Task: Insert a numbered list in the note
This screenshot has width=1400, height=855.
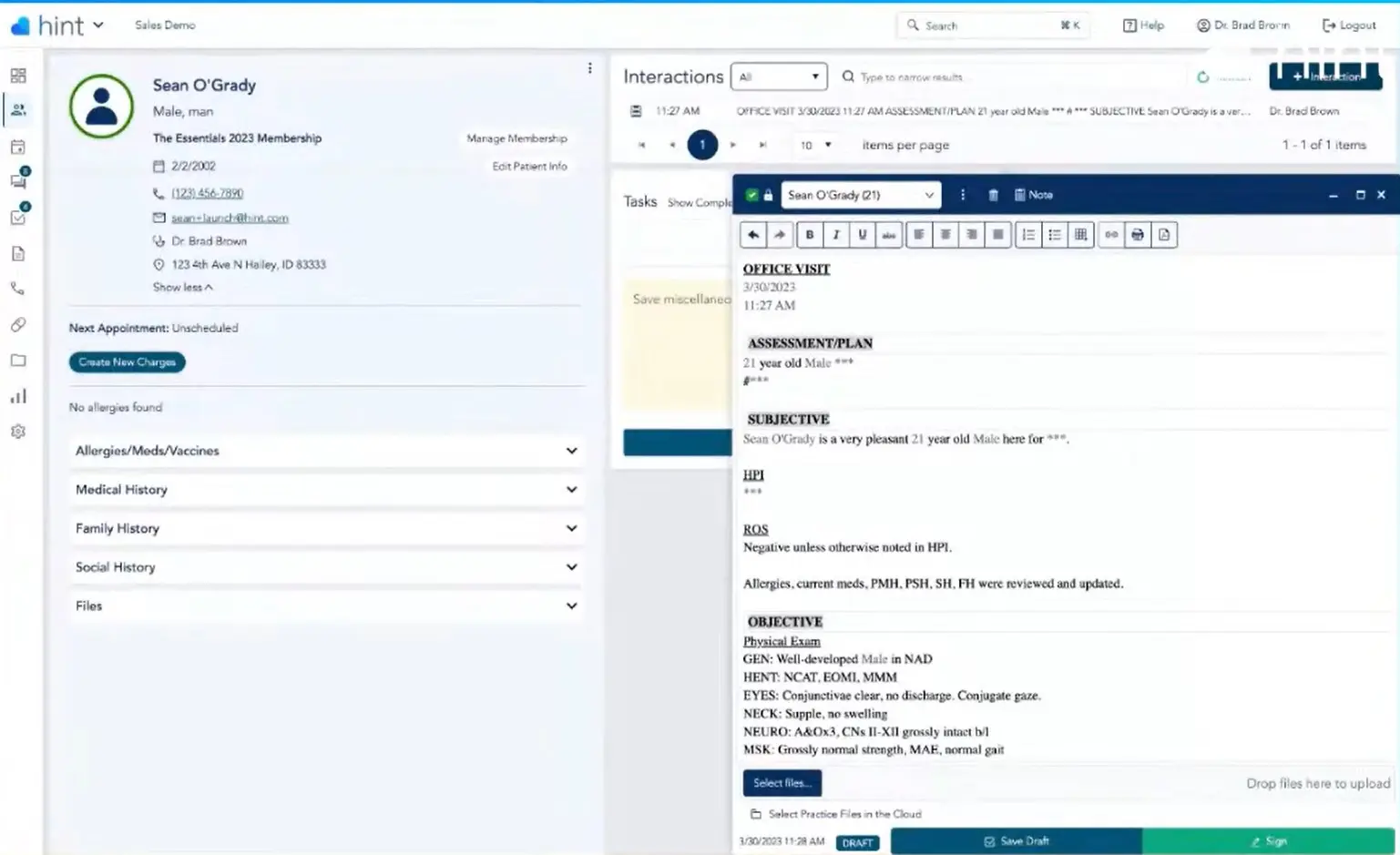Action: point(1027,234)
